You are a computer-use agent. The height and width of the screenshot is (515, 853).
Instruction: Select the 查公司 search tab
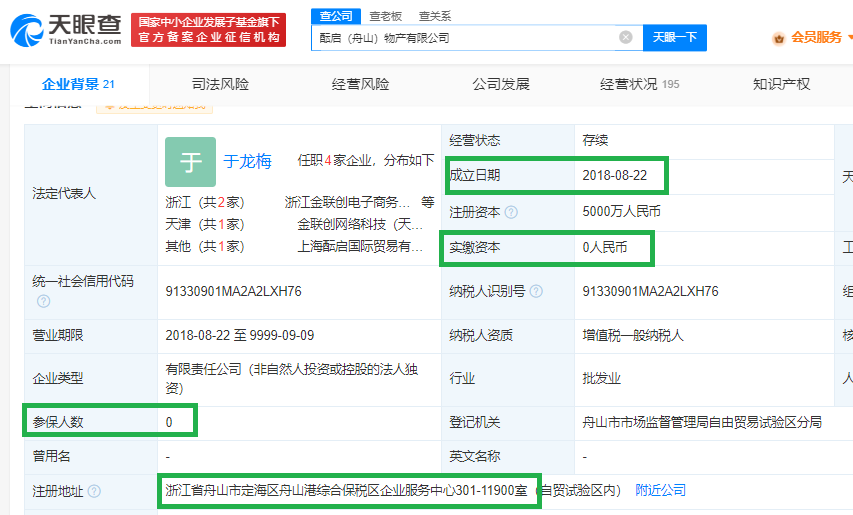[336, 16]
